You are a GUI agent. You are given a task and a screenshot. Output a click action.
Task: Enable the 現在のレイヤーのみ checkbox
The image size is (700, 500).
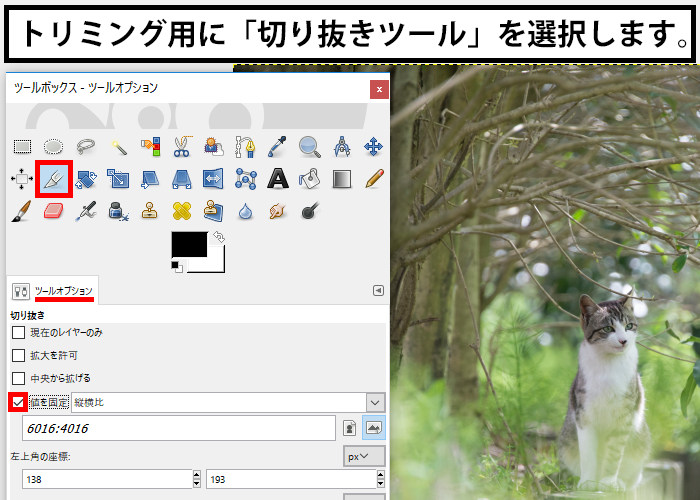pos(18,332)
